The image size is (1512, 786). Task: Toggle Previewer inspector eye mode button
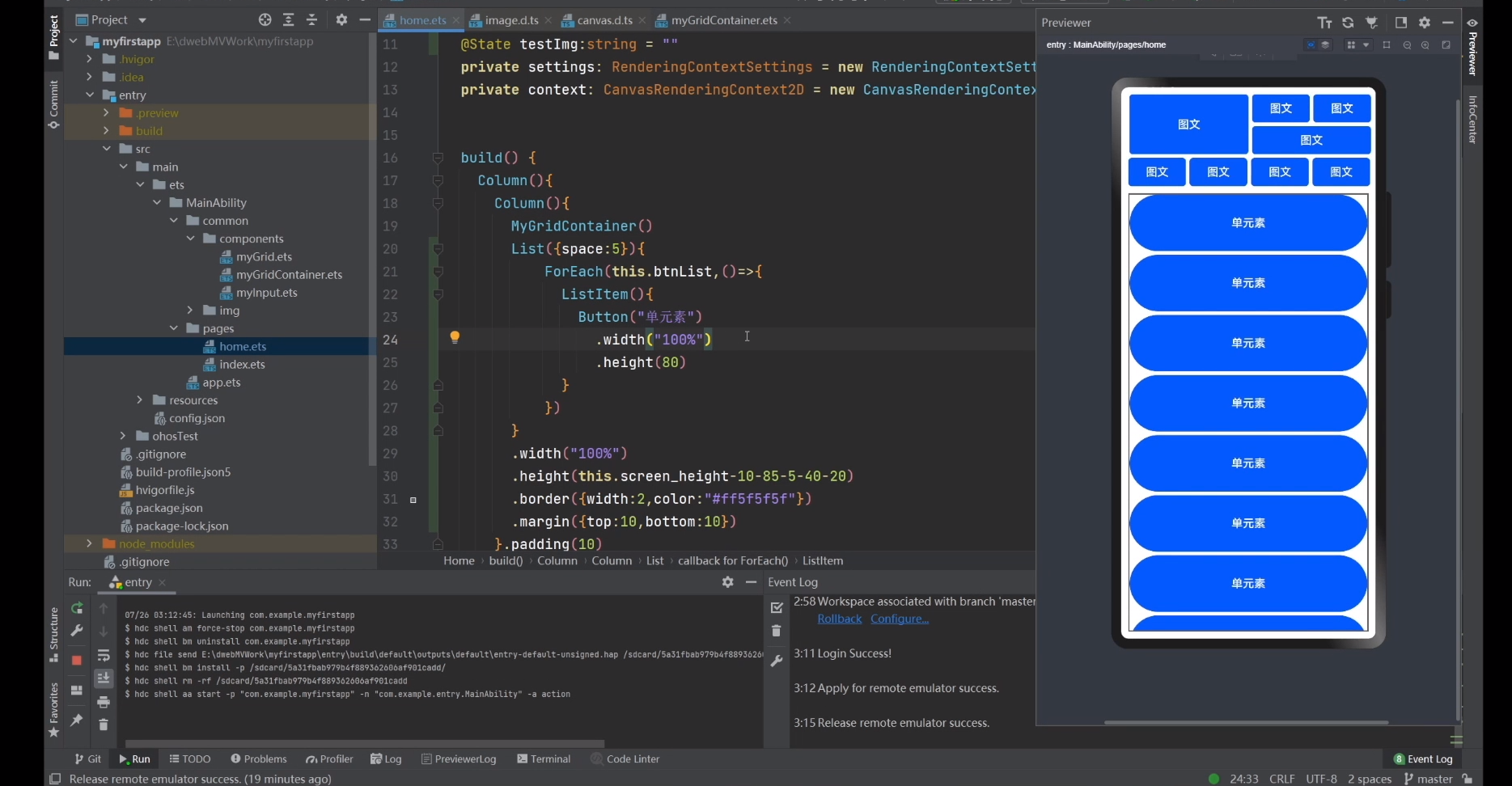coord(1311,45)
